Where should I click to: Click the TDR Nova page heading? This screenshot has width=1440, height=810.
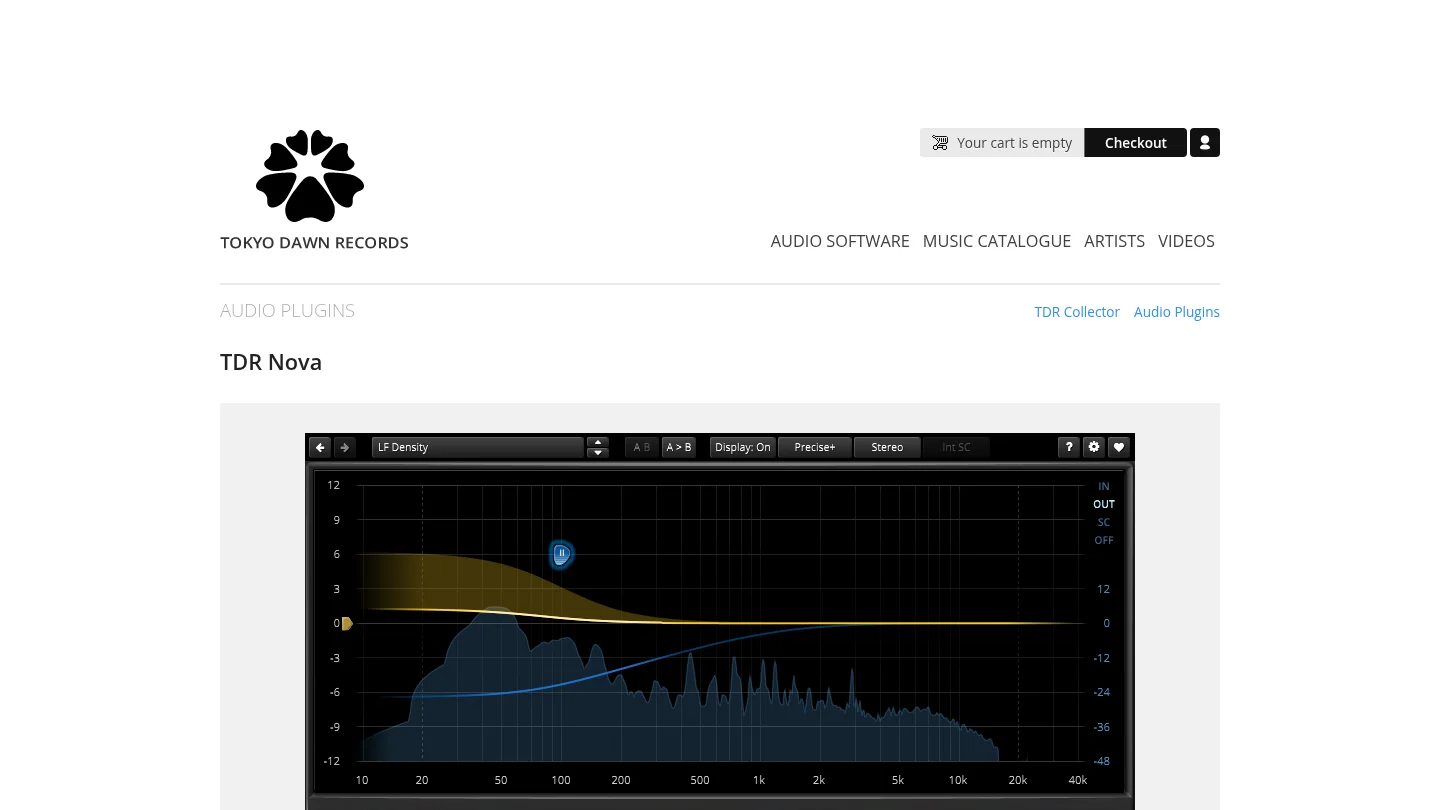(271, 362)
